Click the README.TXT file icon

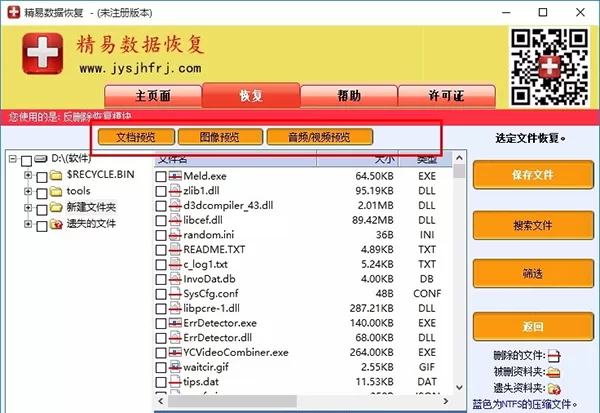175,250
